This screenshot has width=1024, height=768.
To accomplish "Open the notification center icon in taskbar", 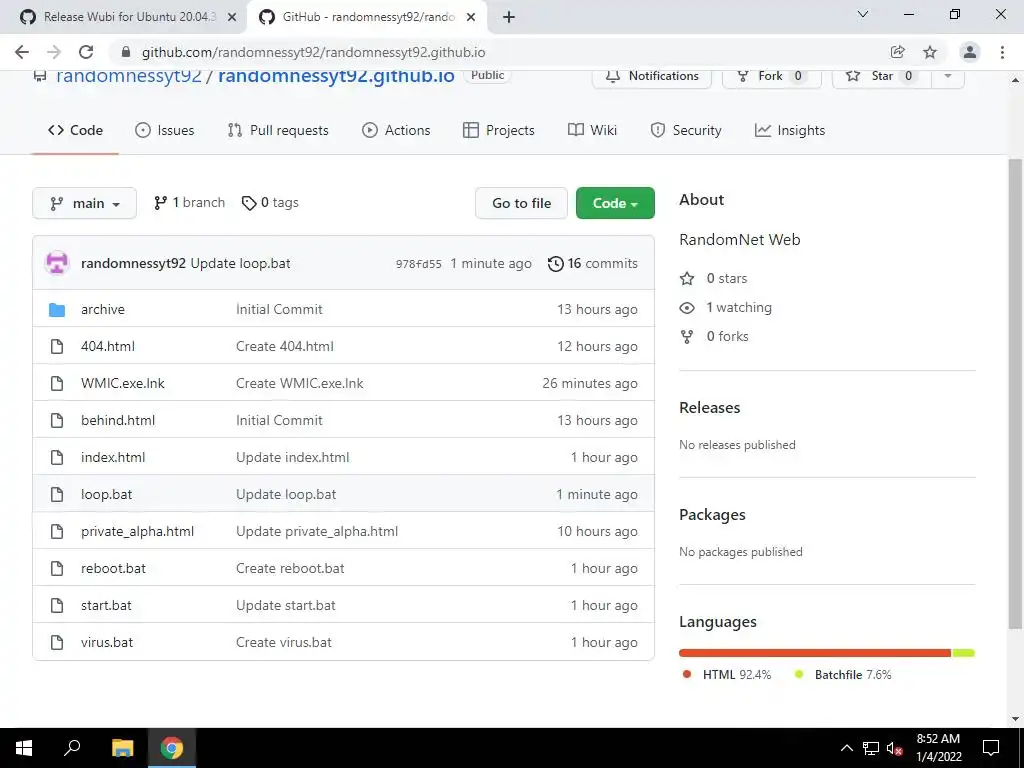I will 991,748.
